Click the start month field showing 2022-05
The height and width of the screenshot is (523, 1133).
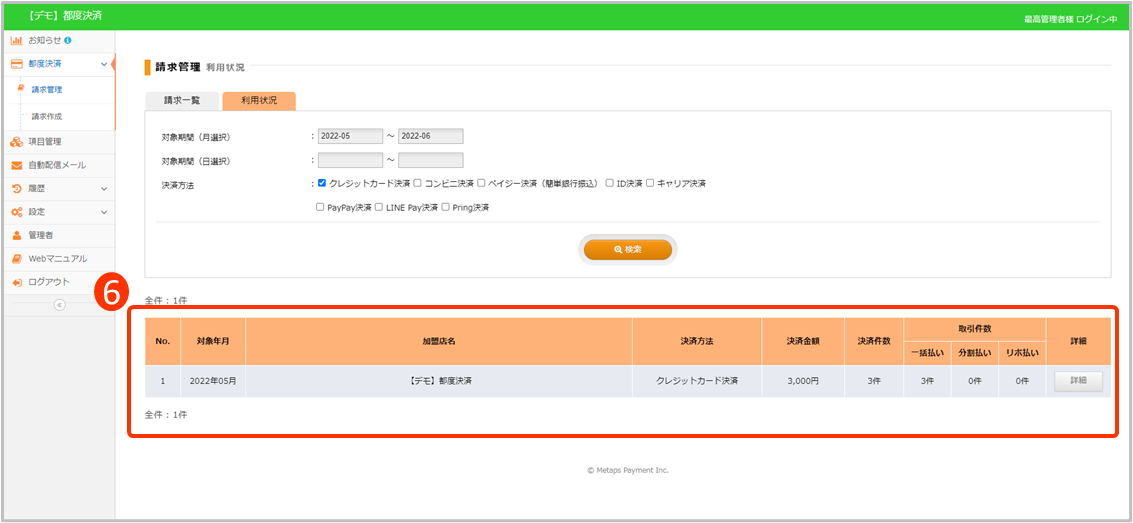coord(350,137)
